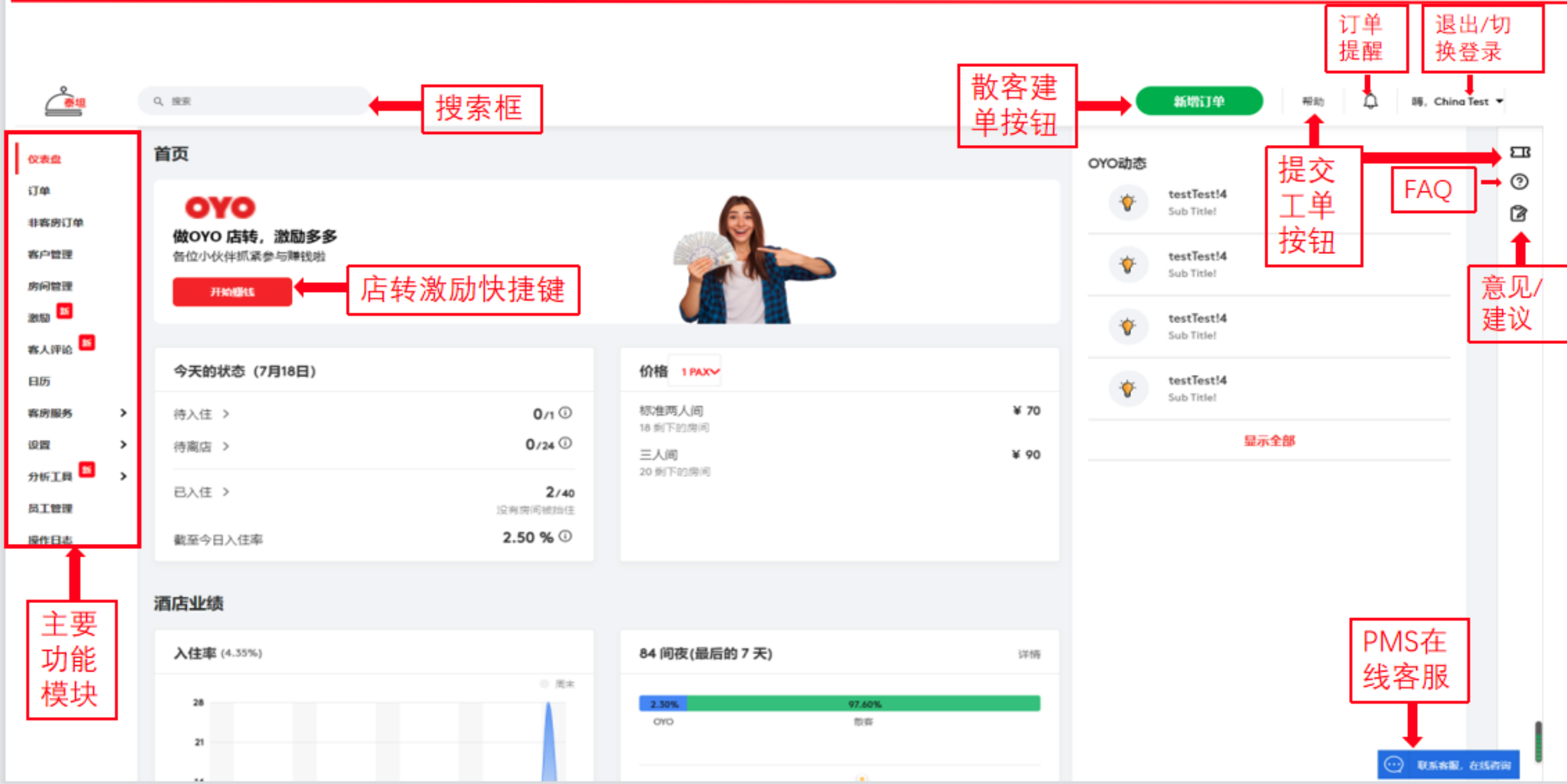Click the info icon beside occupancy rate

point(566,536)
